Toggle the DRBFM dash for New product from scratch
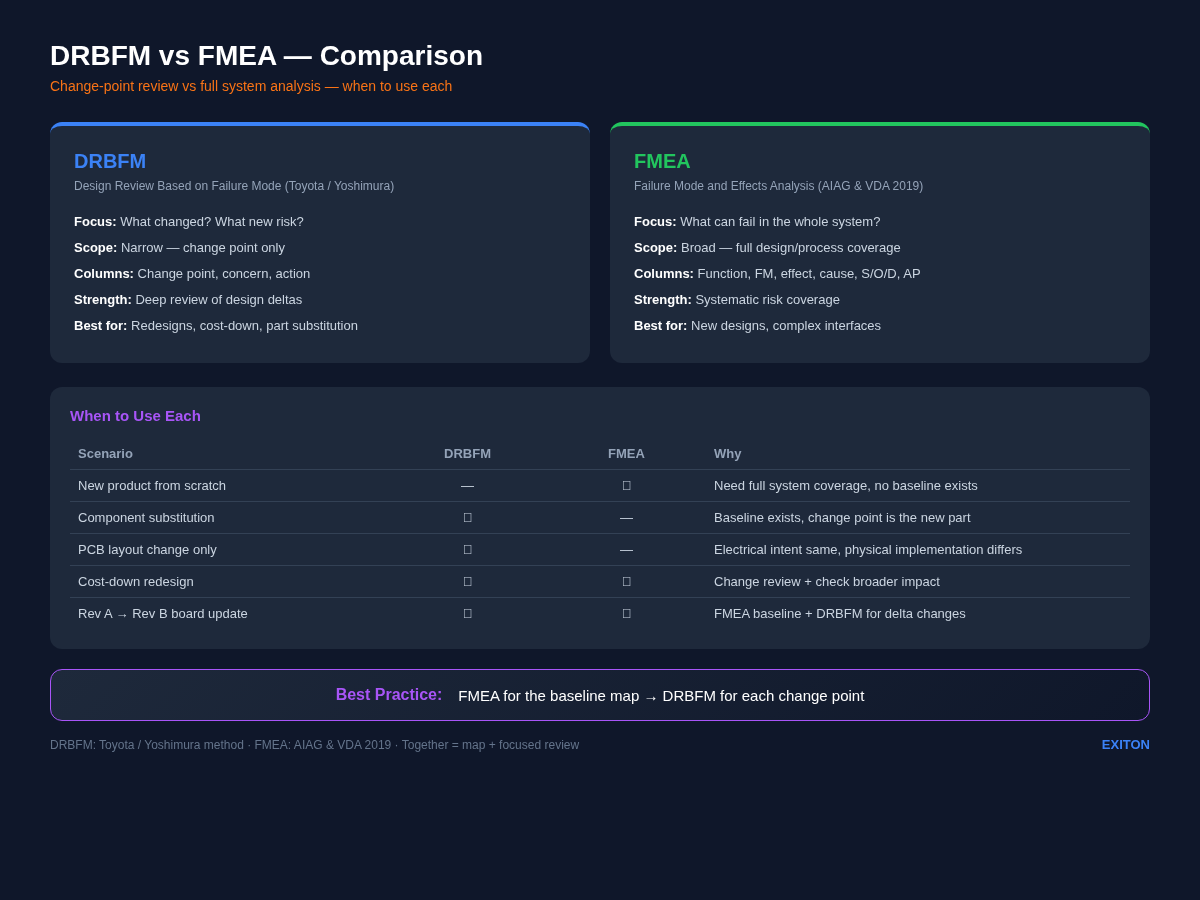 tap(467, 485)
